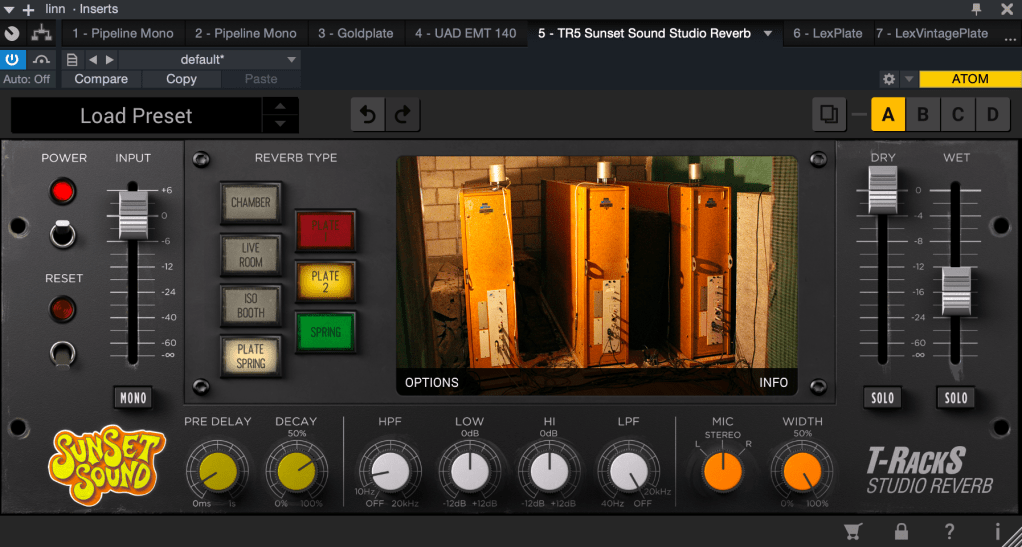Click the DECAY knob

(x=296, y=471)
